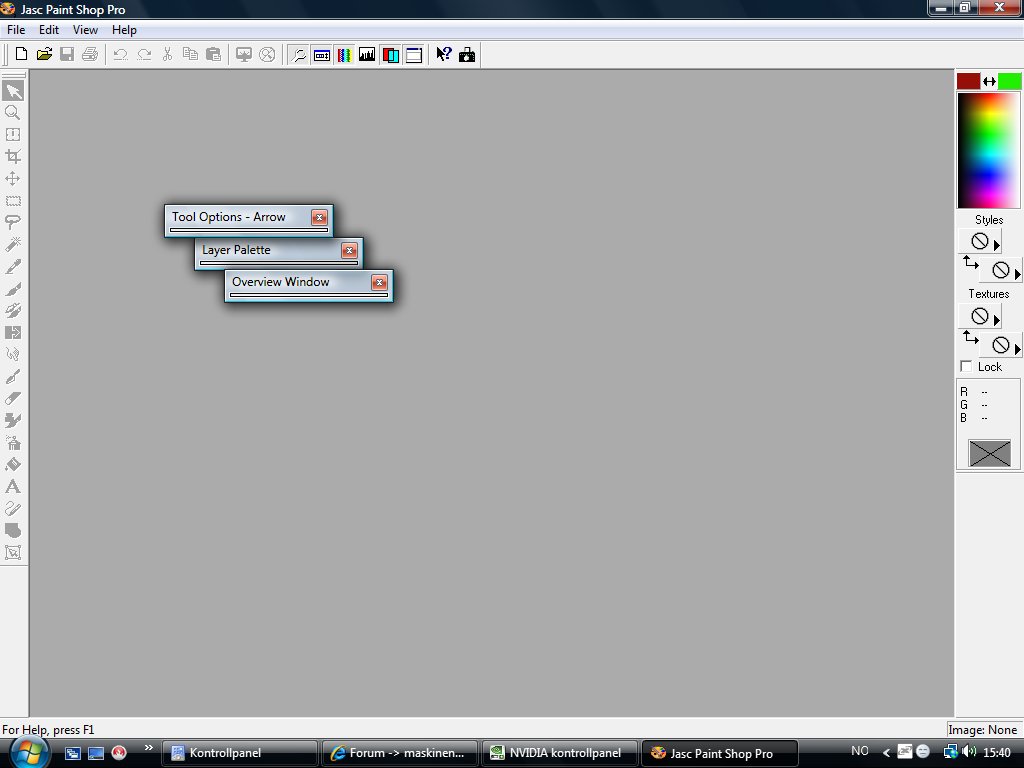Viewport: 1024px width, 768px height.
Task: Close the Overview Window palette
Action: 379,282
